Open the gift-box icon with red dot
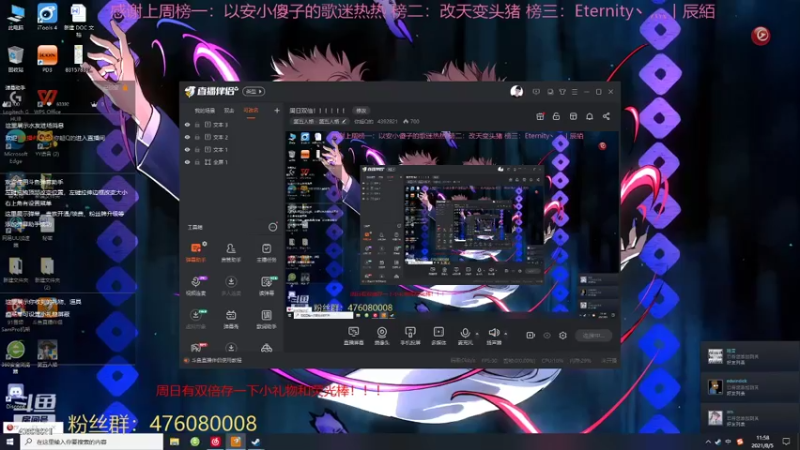The height and width of the screenshot is (450, 800). (x=540, y=116)
